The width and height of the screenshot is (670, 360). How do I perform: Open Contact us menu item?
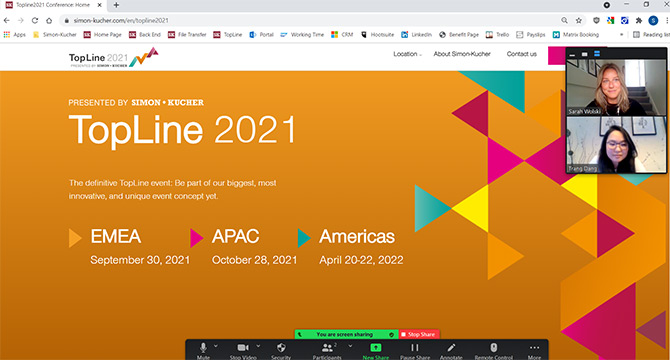pos(521,54)
